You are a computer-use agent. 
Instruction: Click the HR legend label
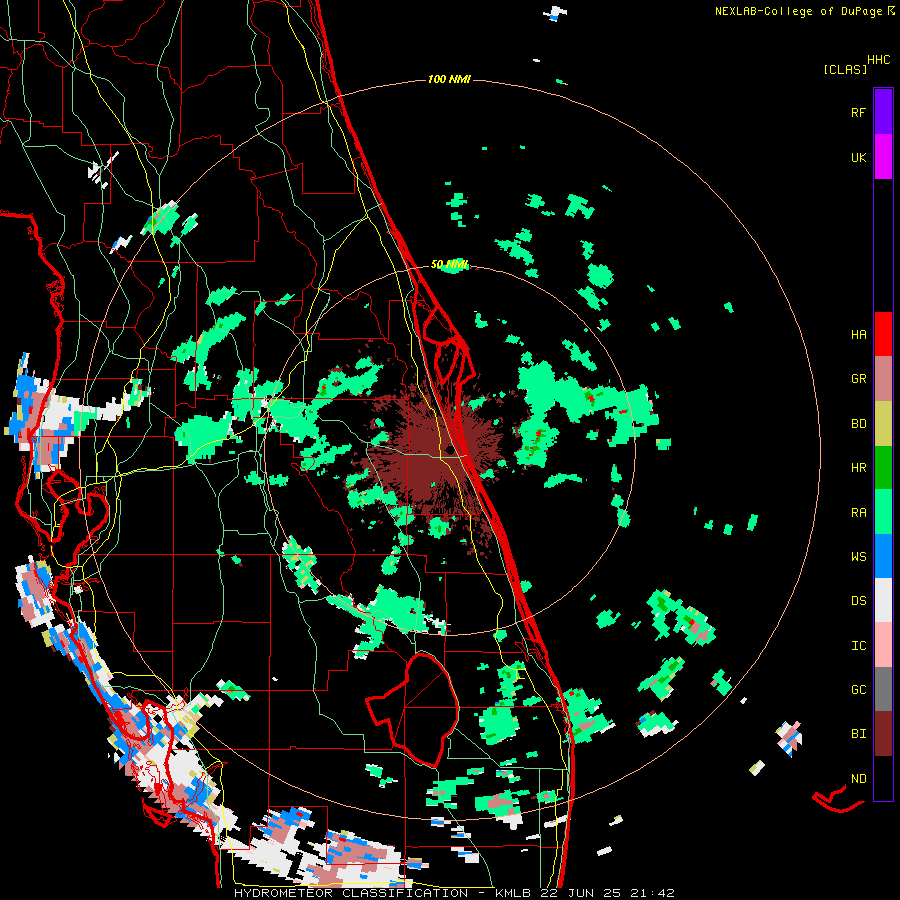(x=858, y=468)
